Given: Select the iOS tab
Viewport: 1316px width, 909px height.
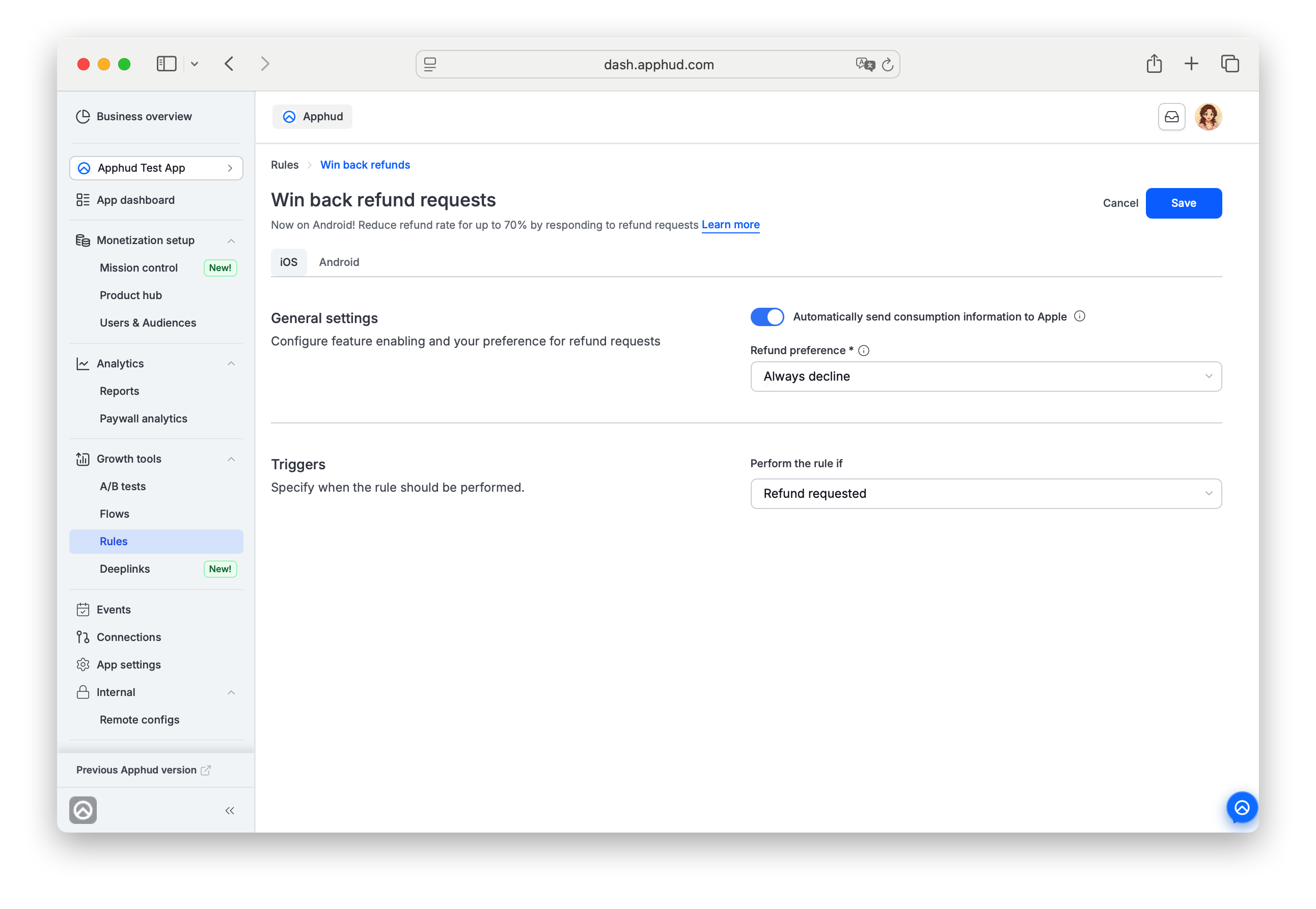Looking at the screenshot, I should tap(288, 262).
